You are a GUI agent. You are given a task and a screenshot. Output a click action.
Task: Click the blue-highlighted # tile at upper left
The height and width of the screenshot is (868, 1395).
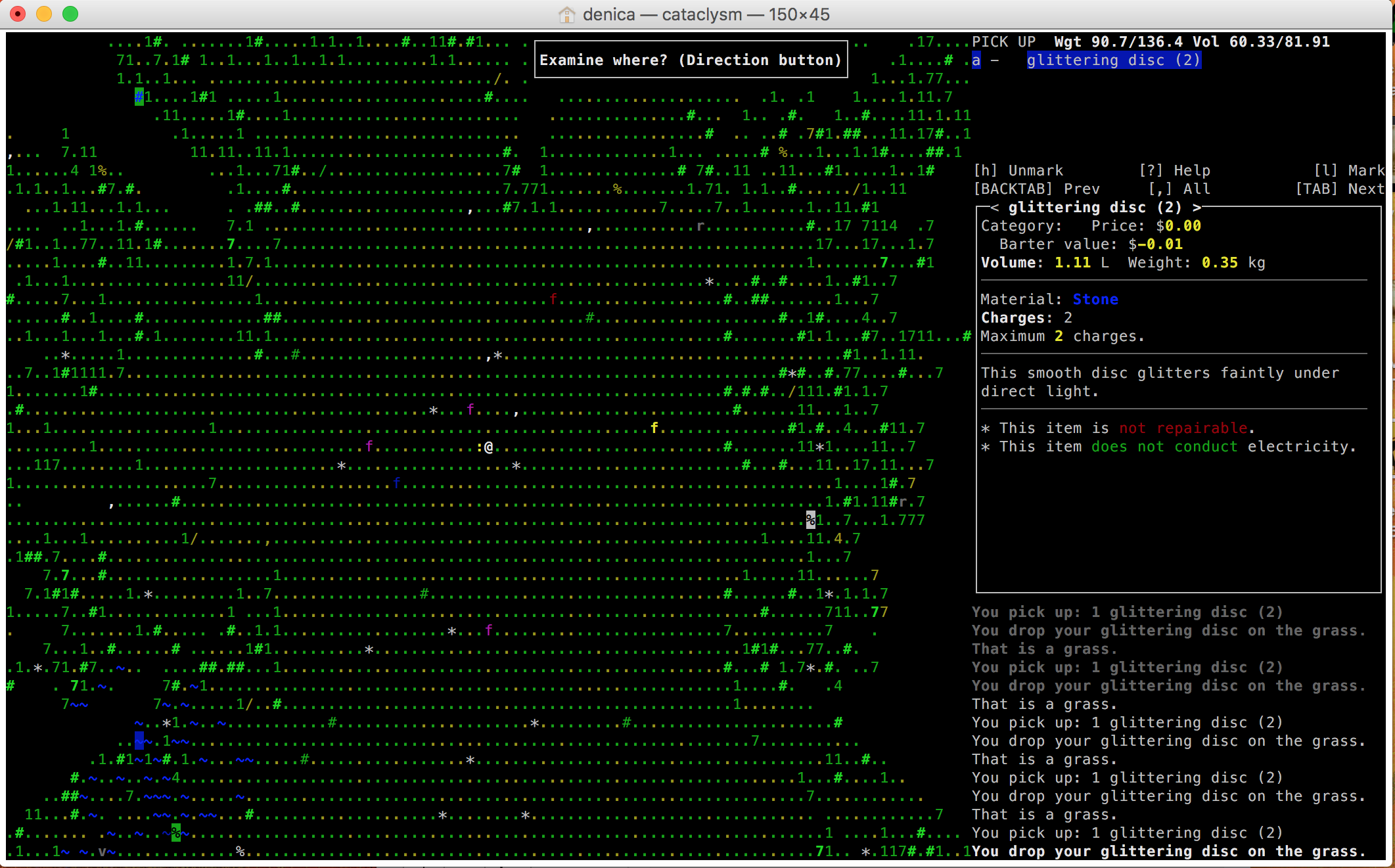pyautogui.click(x=139, y=97)
